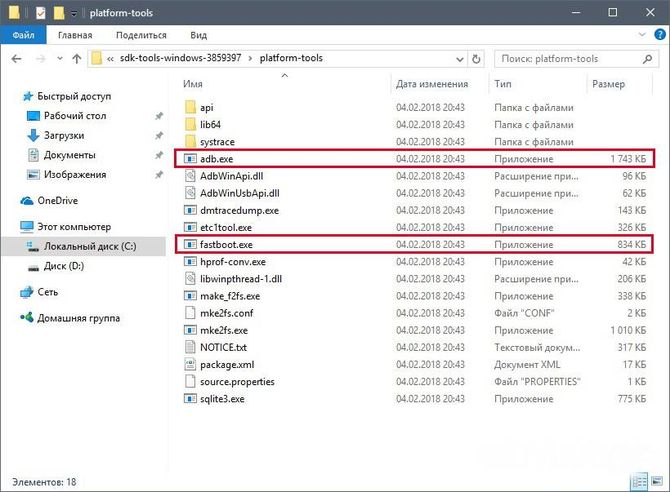This screenshot has width=670, height=492.
Task: Expand hidden breadcrumb path chevrons
Action: (110, 59)
